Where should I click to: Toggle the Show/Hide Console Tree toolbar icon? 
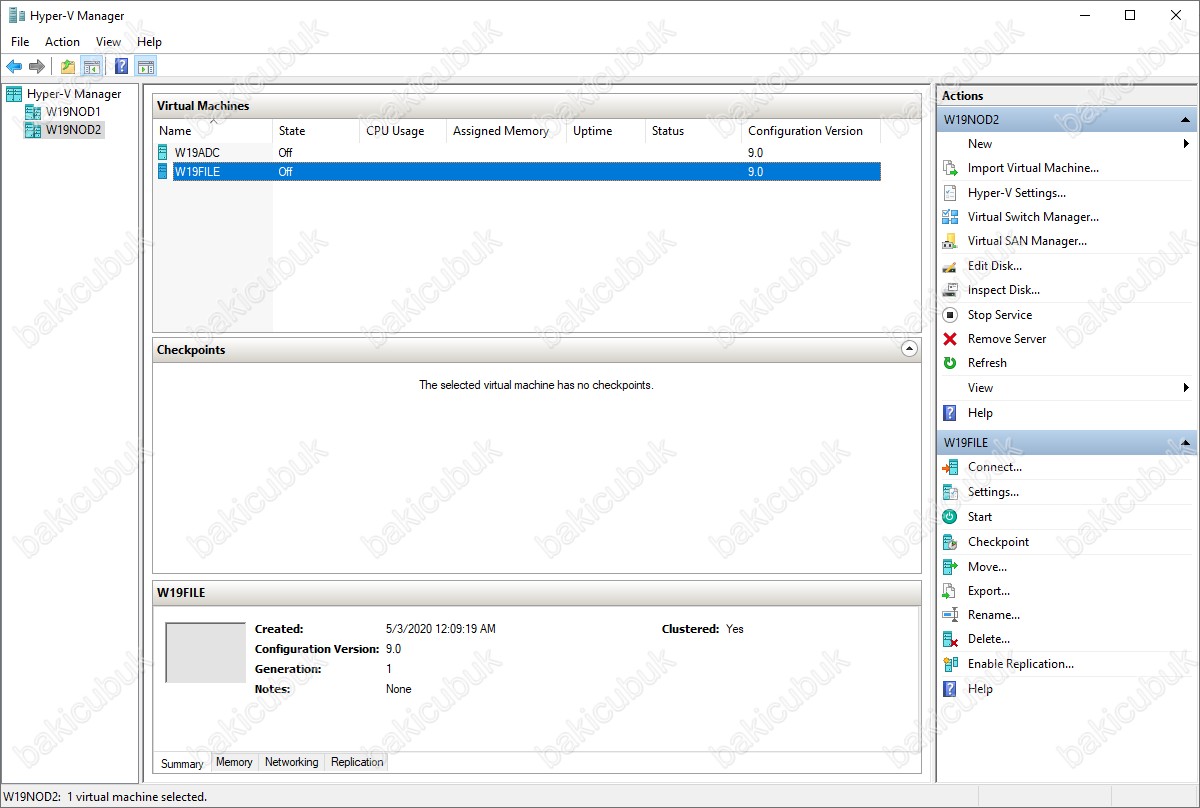pos(91,67)
